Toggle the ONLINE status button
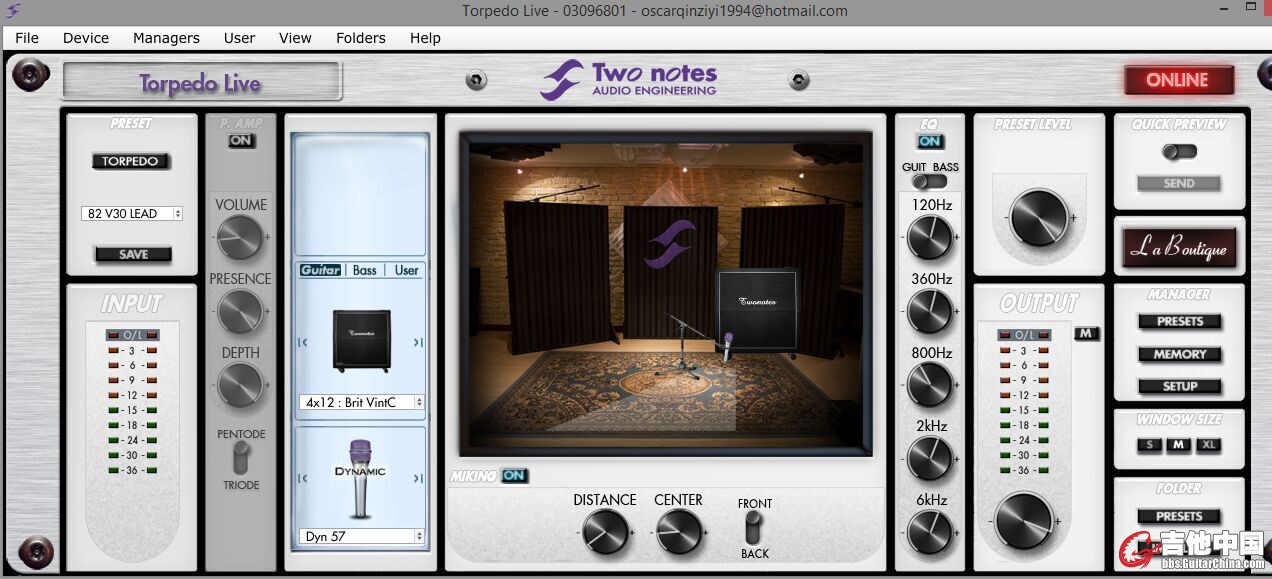 click(1178, 81)
